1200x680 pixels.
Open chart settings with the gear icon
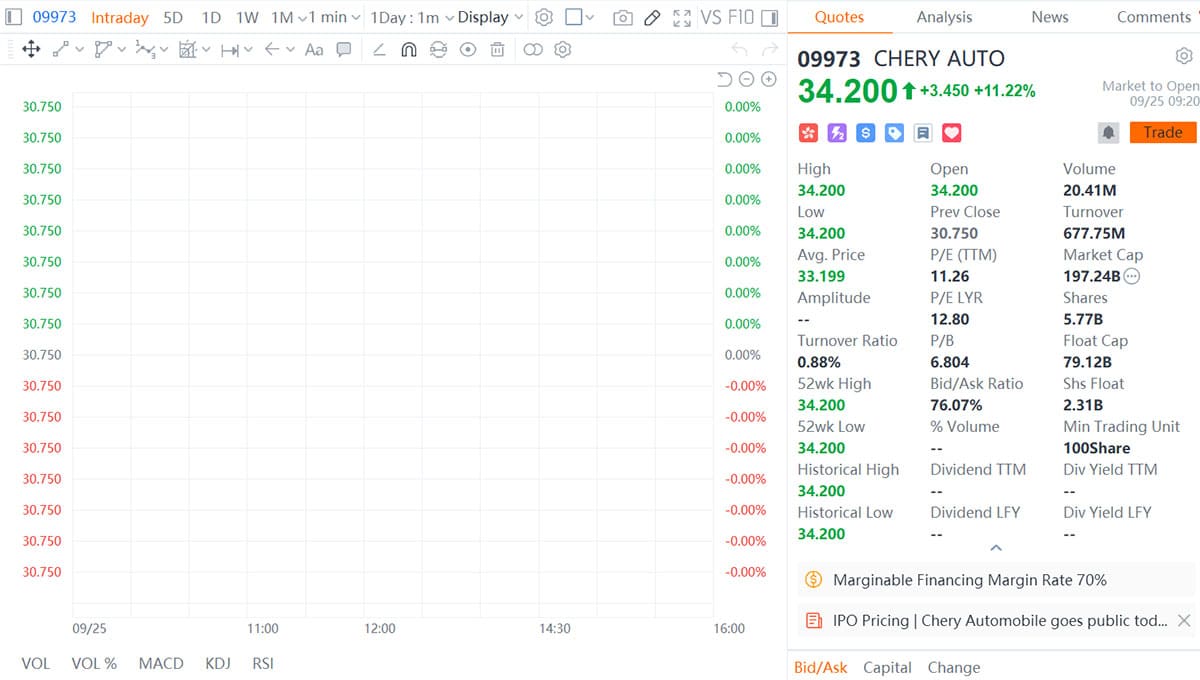(543, 16)
